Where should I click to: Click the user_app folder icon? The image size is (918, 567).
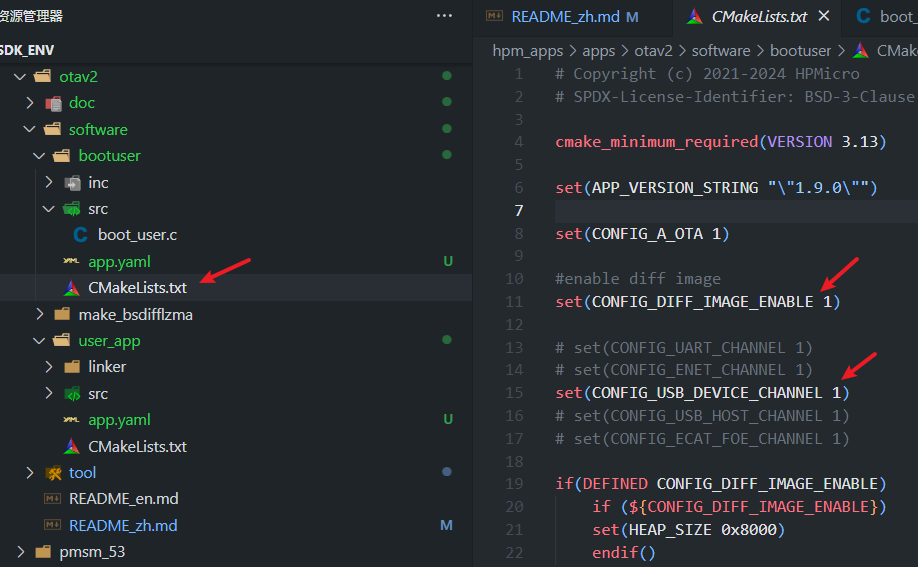(61, 341)
